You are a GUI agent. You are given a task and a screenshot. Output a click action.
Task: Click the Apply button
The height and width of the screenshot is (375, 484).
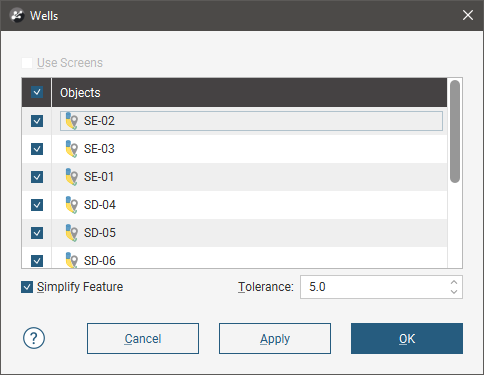coord(275,338)
